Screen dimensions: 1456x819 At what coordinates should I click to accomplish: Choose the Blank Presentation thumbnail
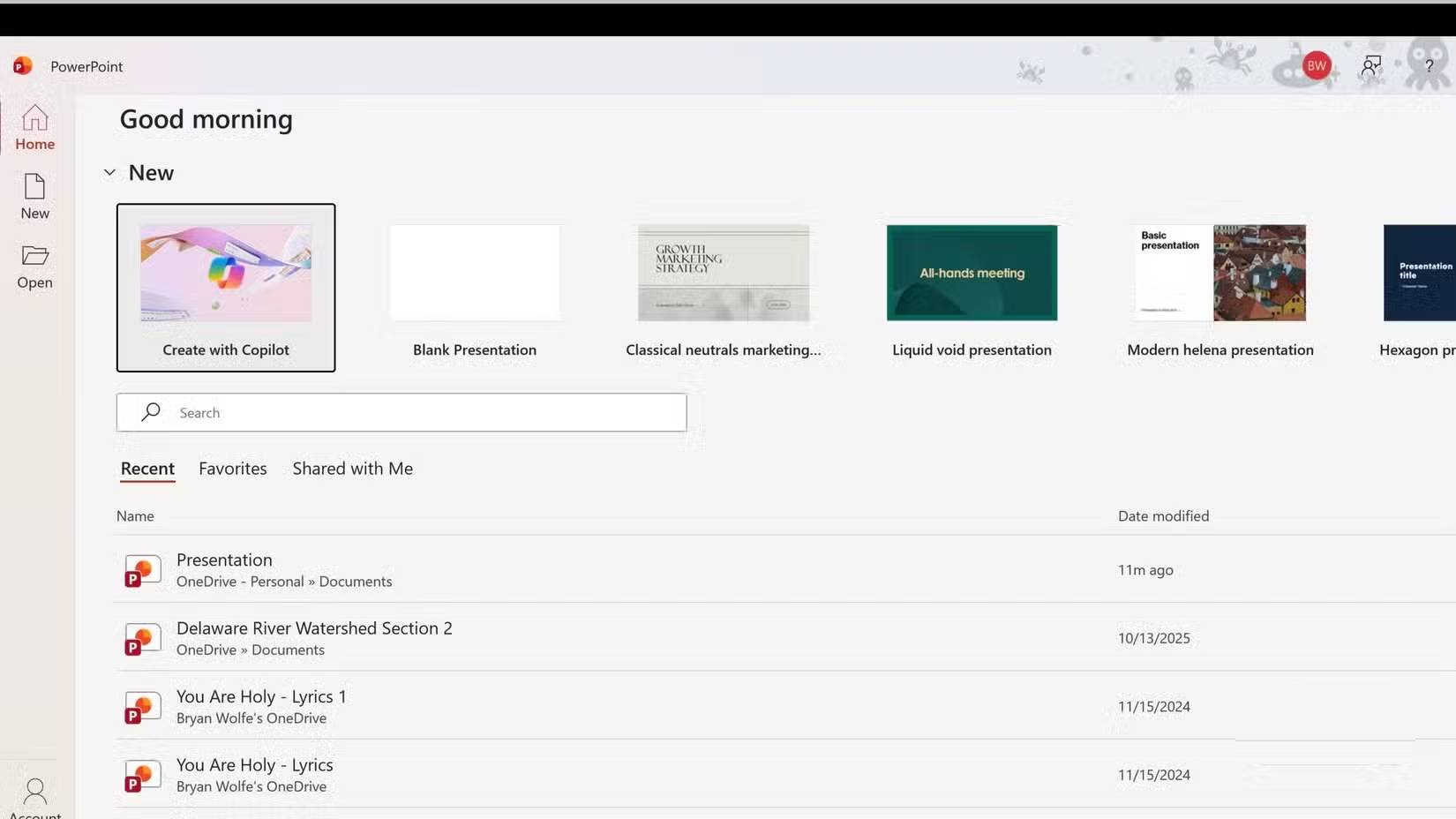click(x=475, y=273)
